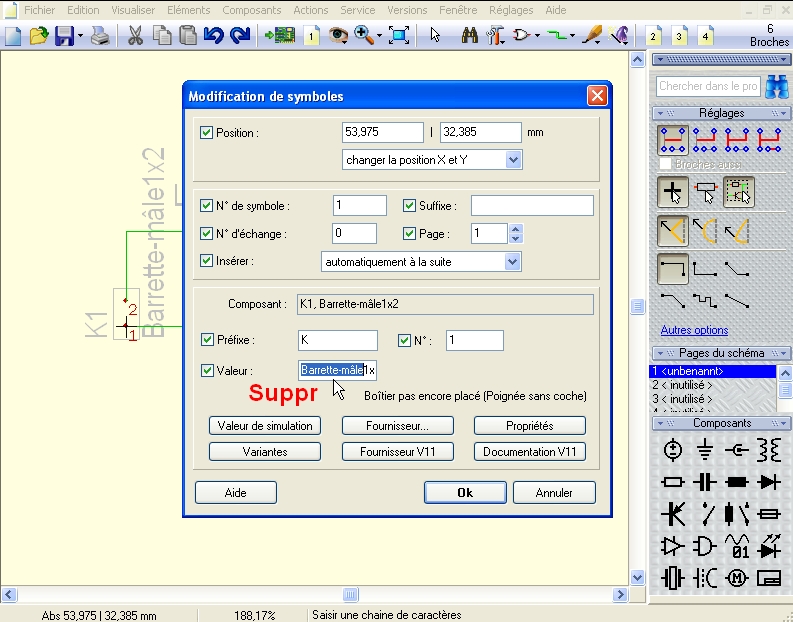This screenshot has width=793, height=622.
Task: Open the Composants menu
Action: 251,10
